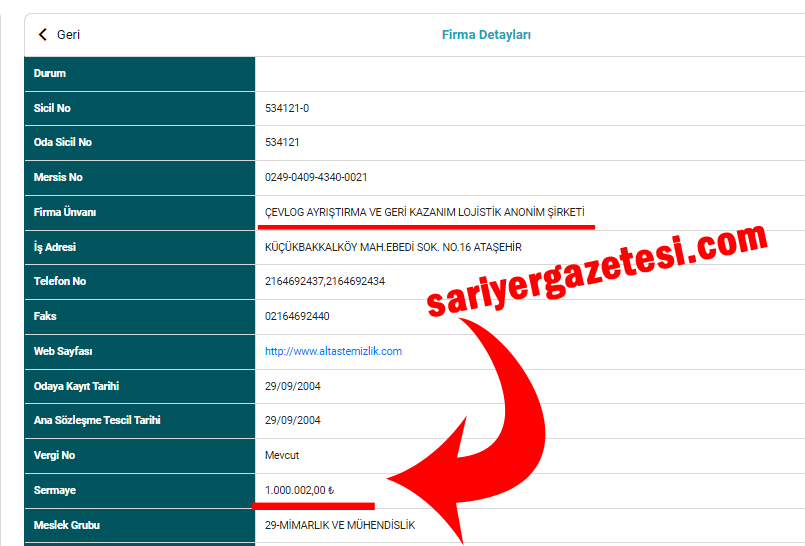Click the ÇEVLOG company title text
Viewport: 805px width, 546px height.
point(424,212)
